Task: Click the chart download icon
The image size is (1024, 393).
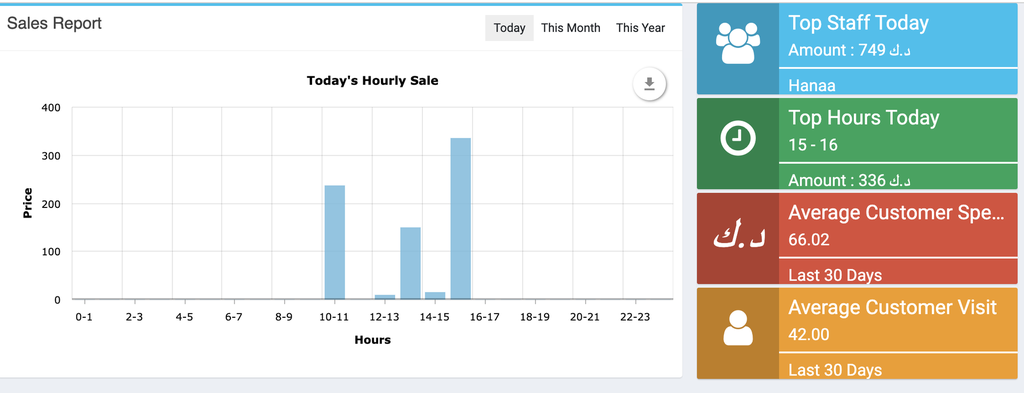Action: [x=648, y=84]
